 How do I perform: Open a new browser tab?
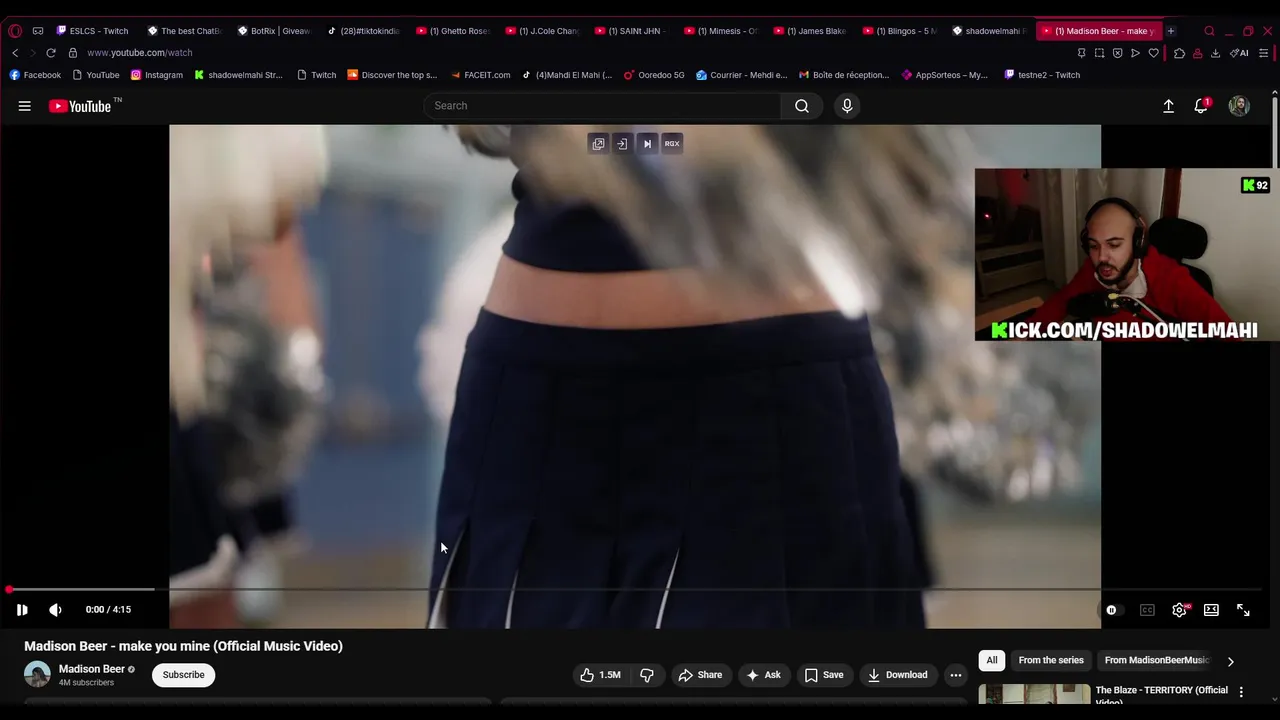(1171, 31)
